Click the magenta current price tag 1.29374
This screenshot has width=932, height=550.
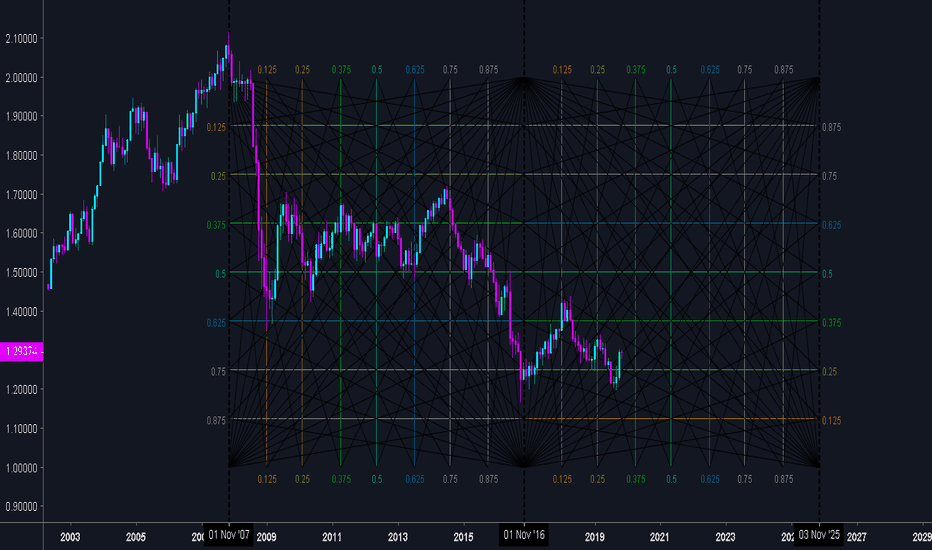[21, 352]
